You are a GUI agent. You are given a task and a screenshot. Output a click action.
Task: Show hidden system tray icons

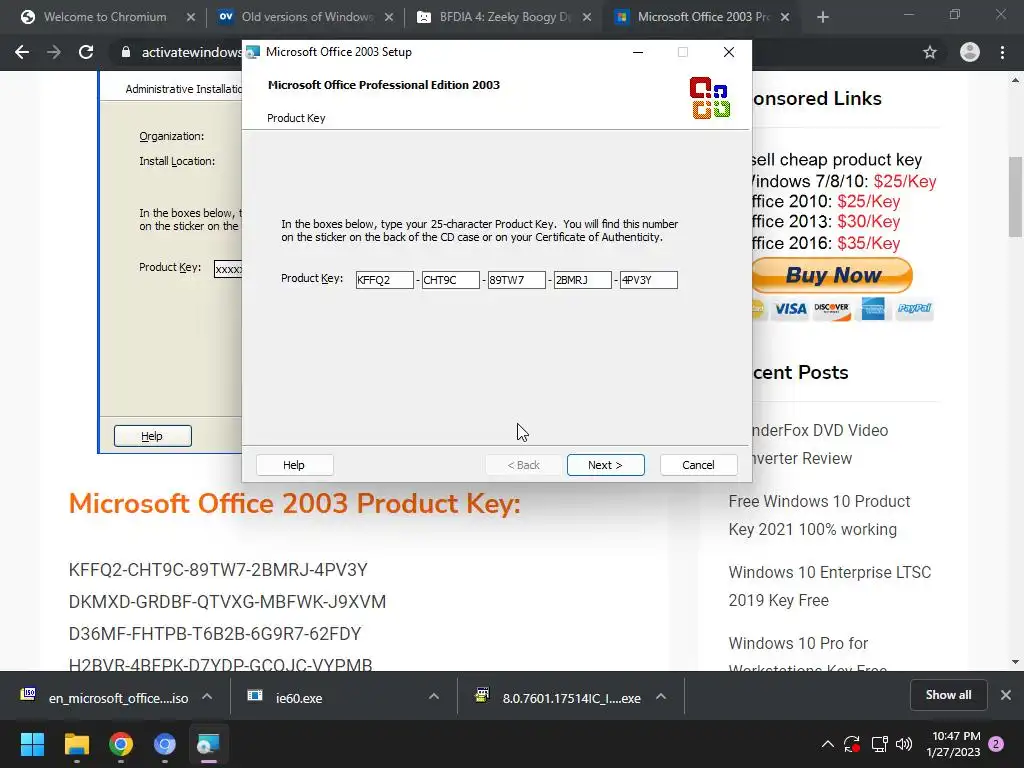[x=827, y=744]
